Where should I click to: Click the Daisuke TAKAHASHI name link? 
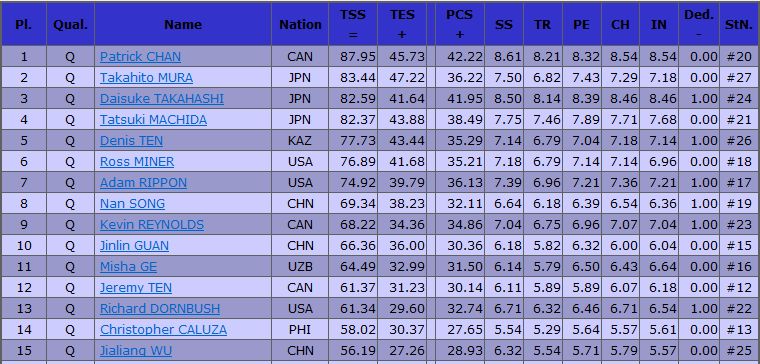click(x=162, y=99)
